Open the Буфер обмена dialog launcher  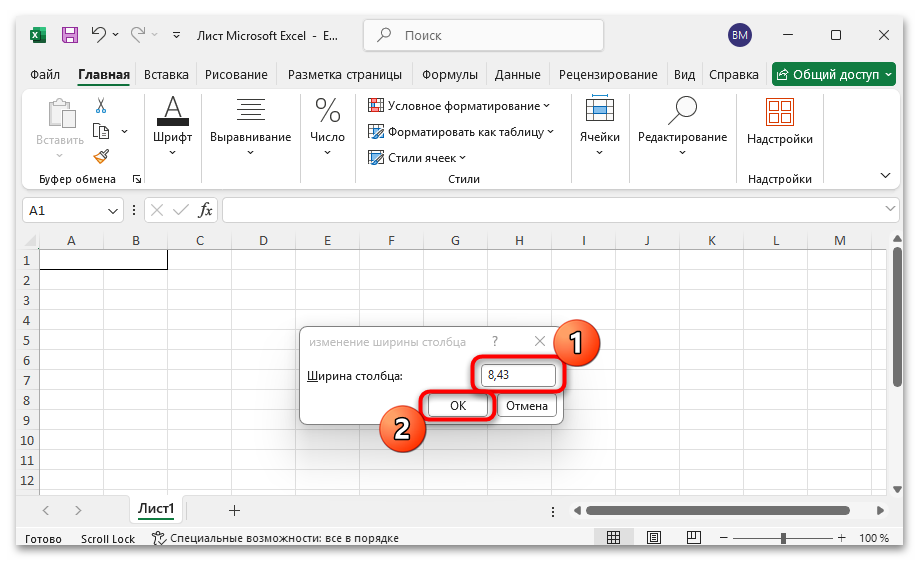point(137,179)
